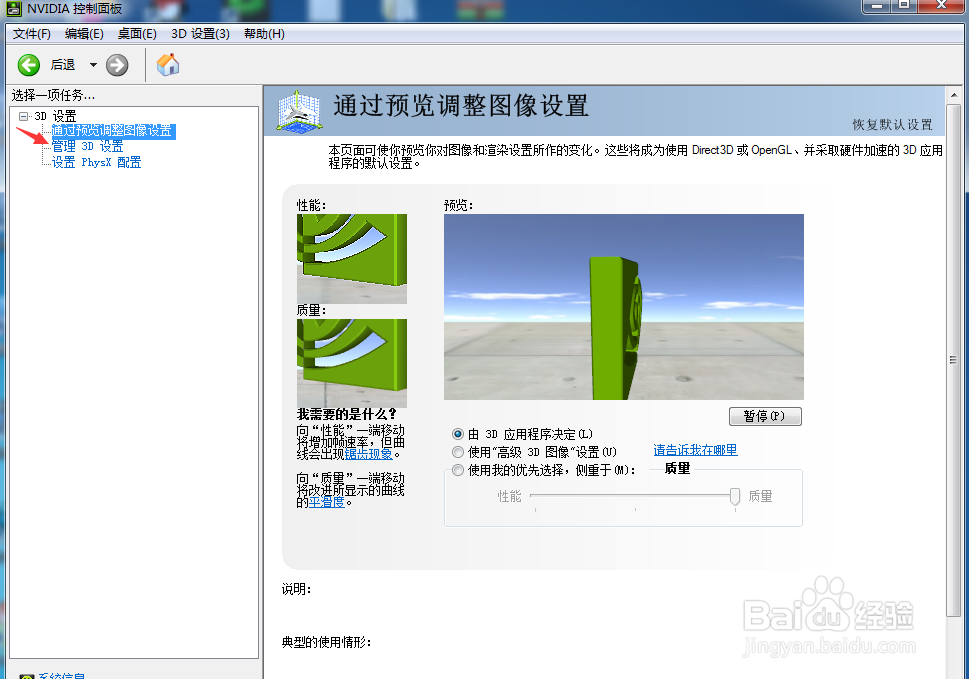The image size is (969, 679).
Task: Select 使用高级 3D 图像设置 radio option
Action: [x=458, y=452]
